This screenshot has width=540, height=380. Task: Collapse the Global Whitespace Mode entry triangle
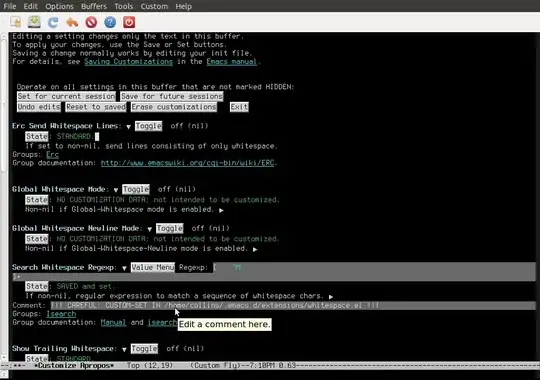[116, 190]
